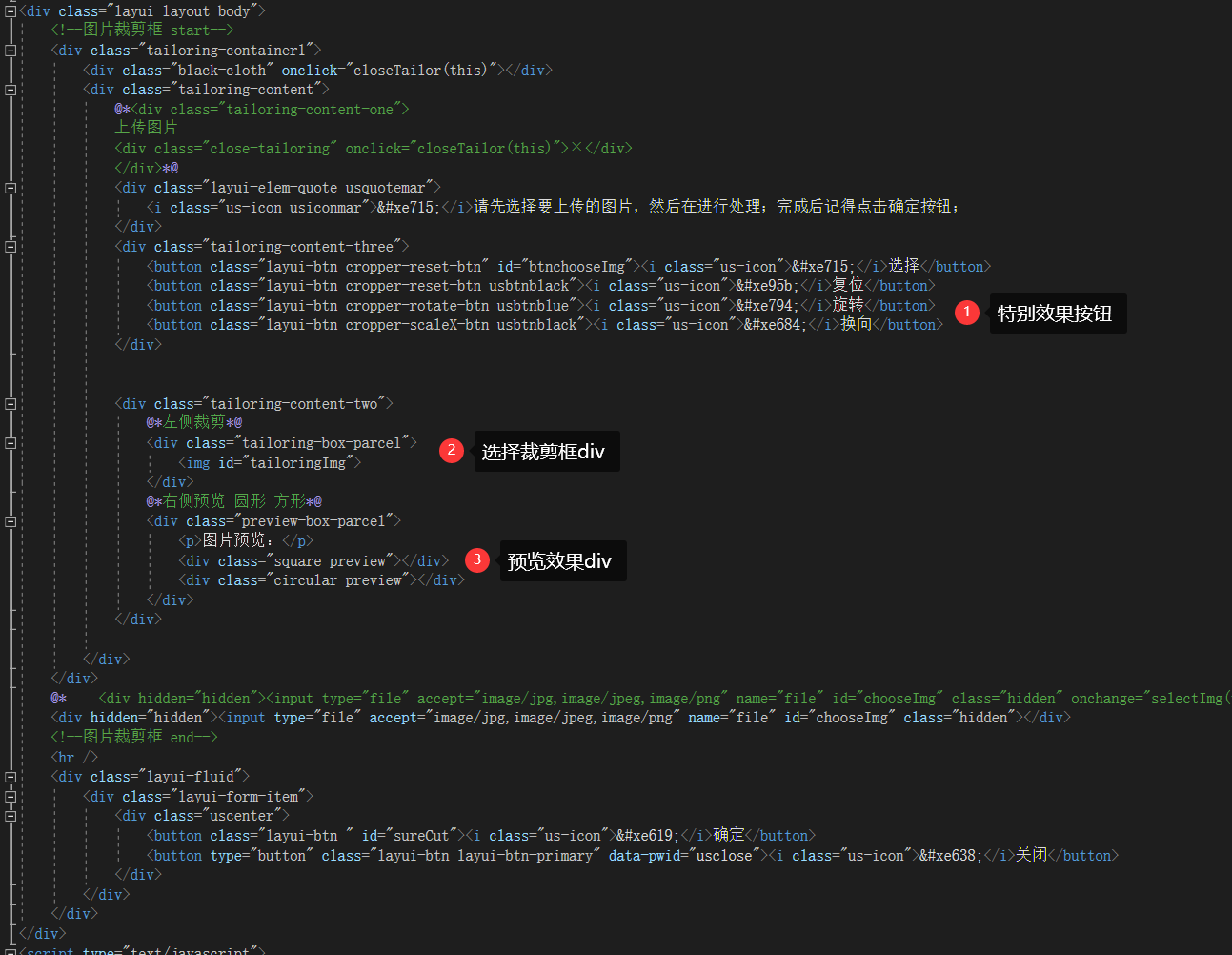
Task: Collapse the layui-form-item div block
Action: 10,797
